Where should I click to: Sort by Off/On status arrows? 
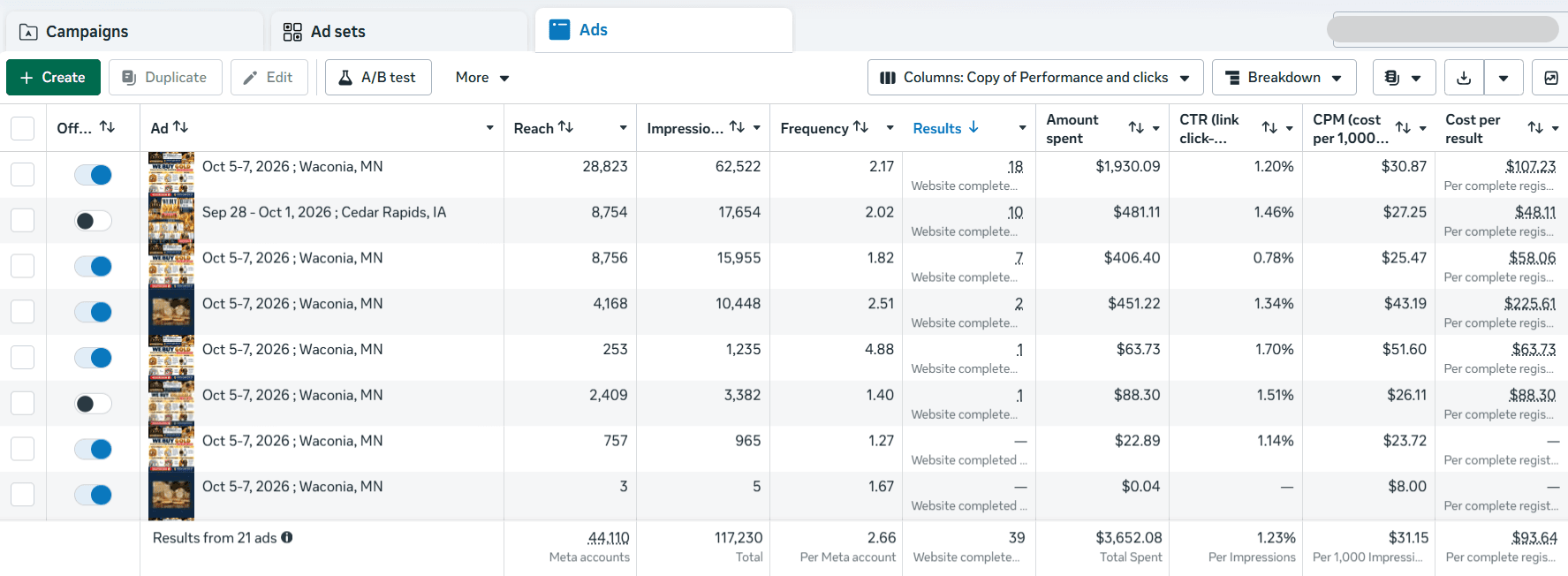coord(107,127)
